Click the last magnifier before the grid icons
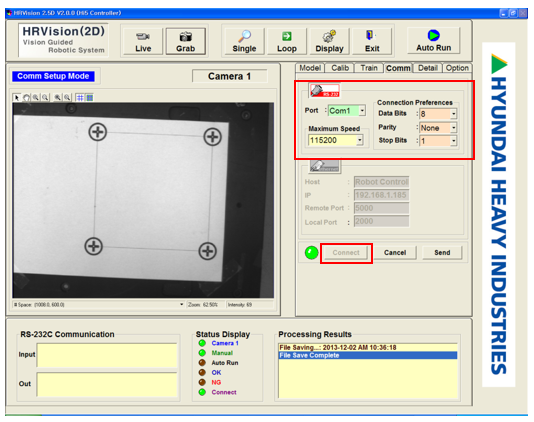The height and width of the screenshot is (422, 534). pyautogui.click(x=67, y=98)
